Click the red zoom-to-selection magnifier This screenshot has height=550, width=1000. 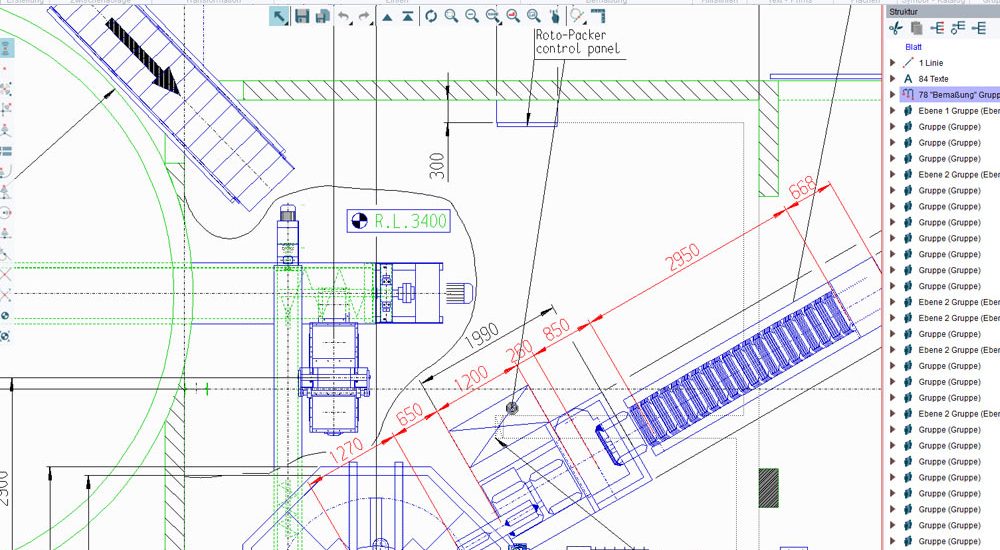click(x=513, y=16)
